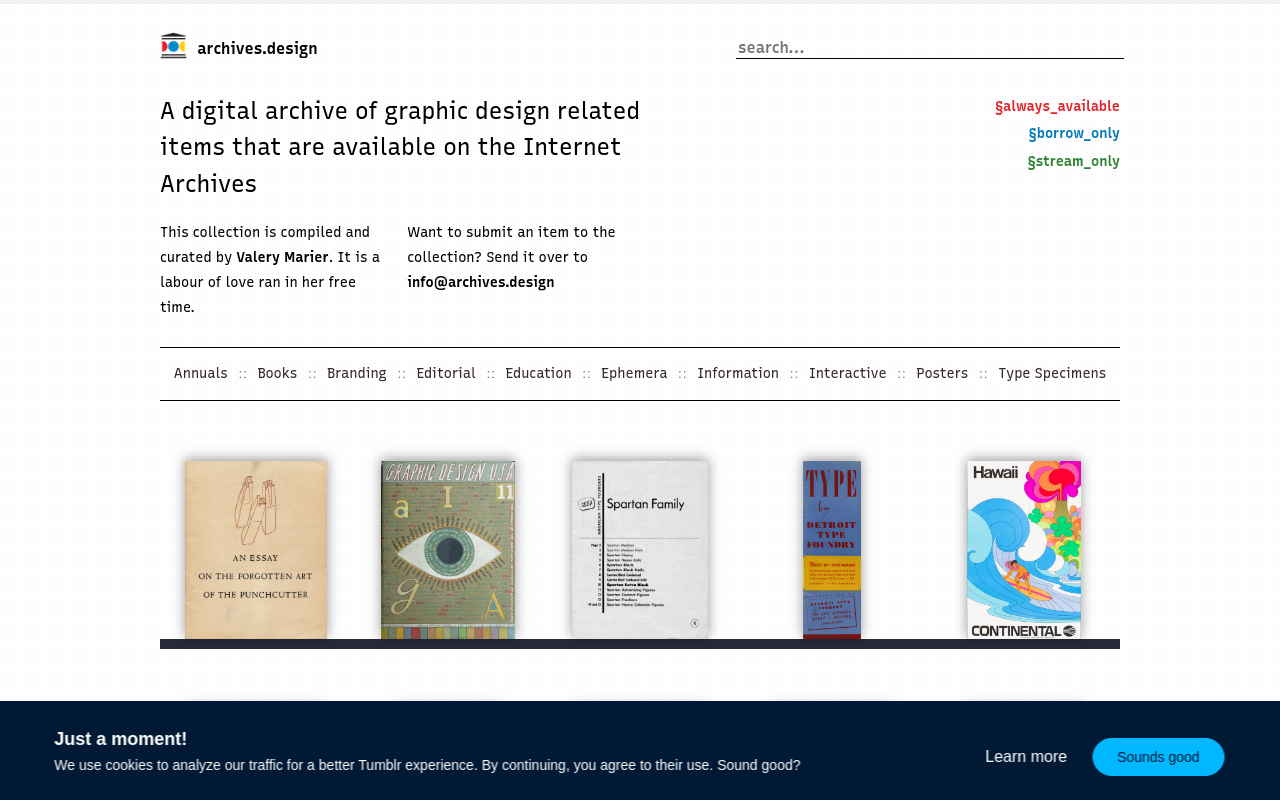The height and width of the screenshot is (800, 1280).
Task: View the Information category
Action: 738,373
